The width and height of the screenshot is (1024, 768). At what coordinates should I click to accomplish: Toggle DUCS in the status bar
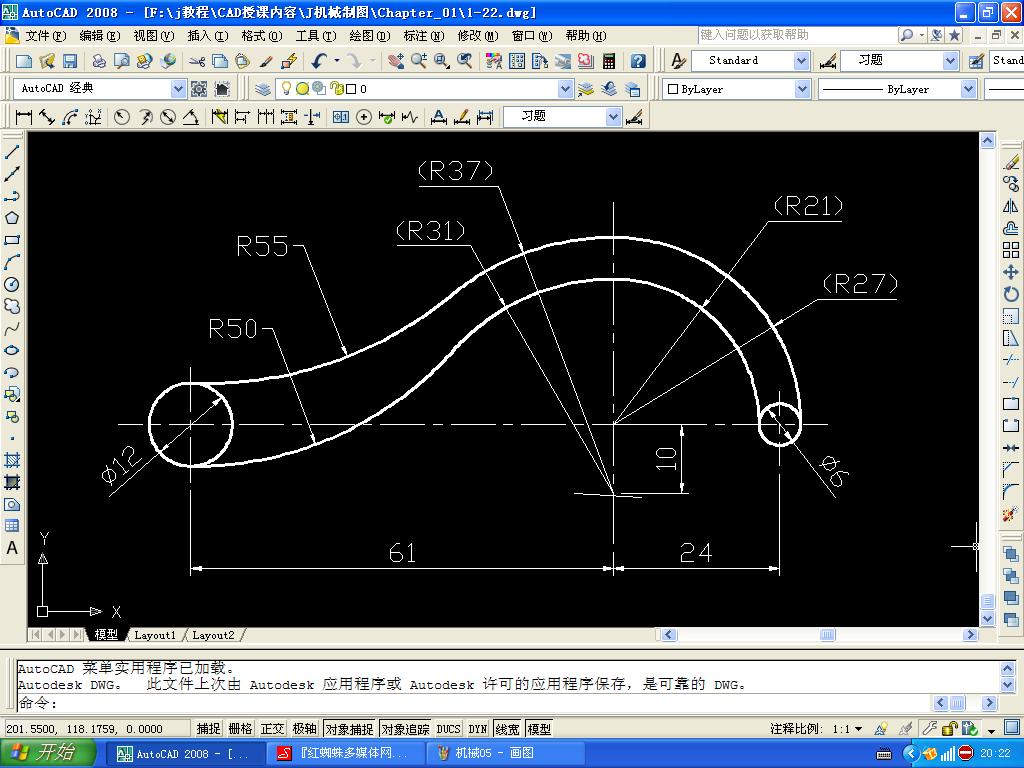click(x=448, y=728)
